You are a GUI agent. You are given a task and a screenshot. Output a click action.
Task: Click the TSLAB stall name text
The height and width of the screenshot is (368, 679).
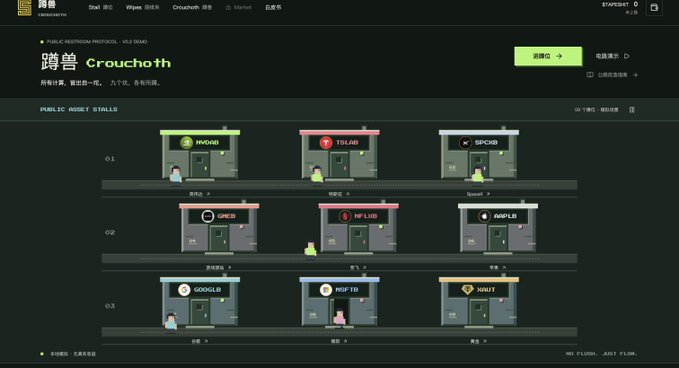coord(347,142)
